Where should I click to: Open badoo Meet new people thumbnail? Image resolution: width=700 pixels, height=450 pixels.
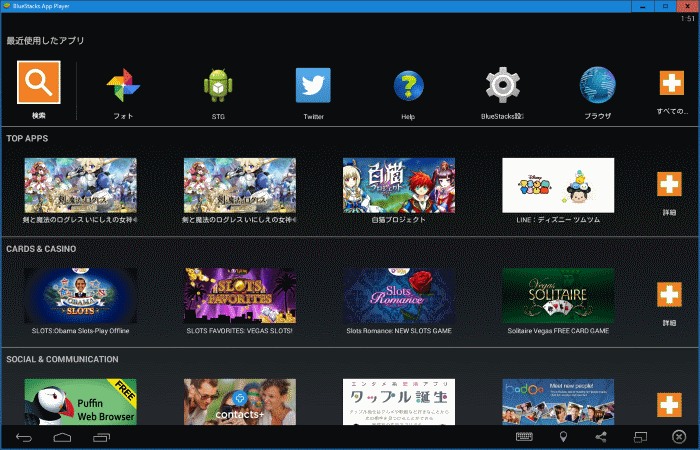pos(558,402)
